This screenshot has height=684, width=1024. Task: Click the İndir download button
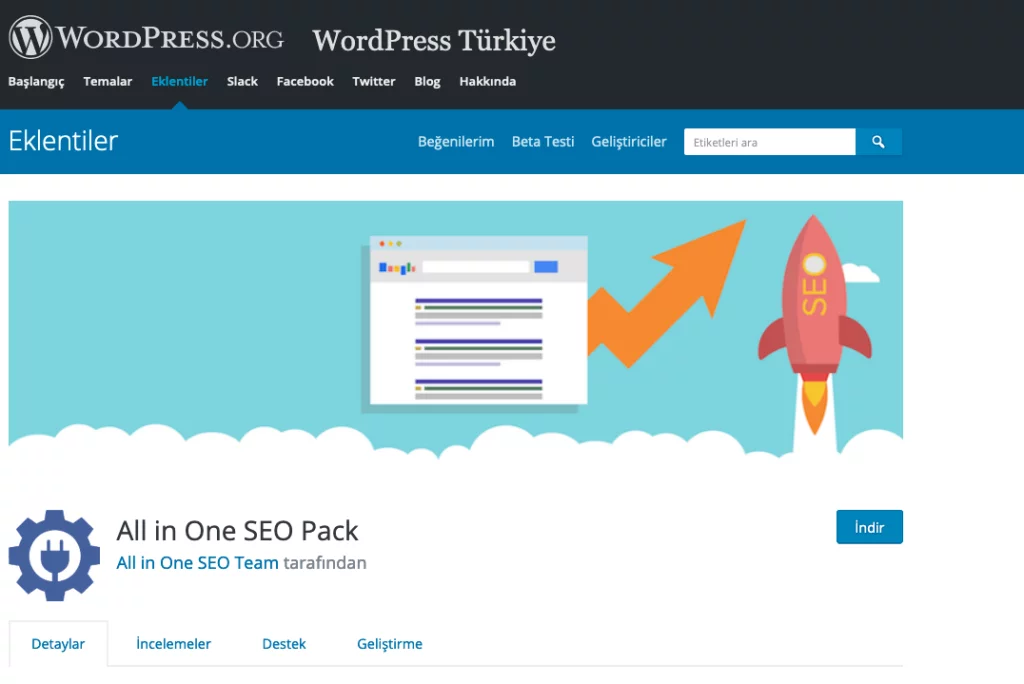(869, 527)
